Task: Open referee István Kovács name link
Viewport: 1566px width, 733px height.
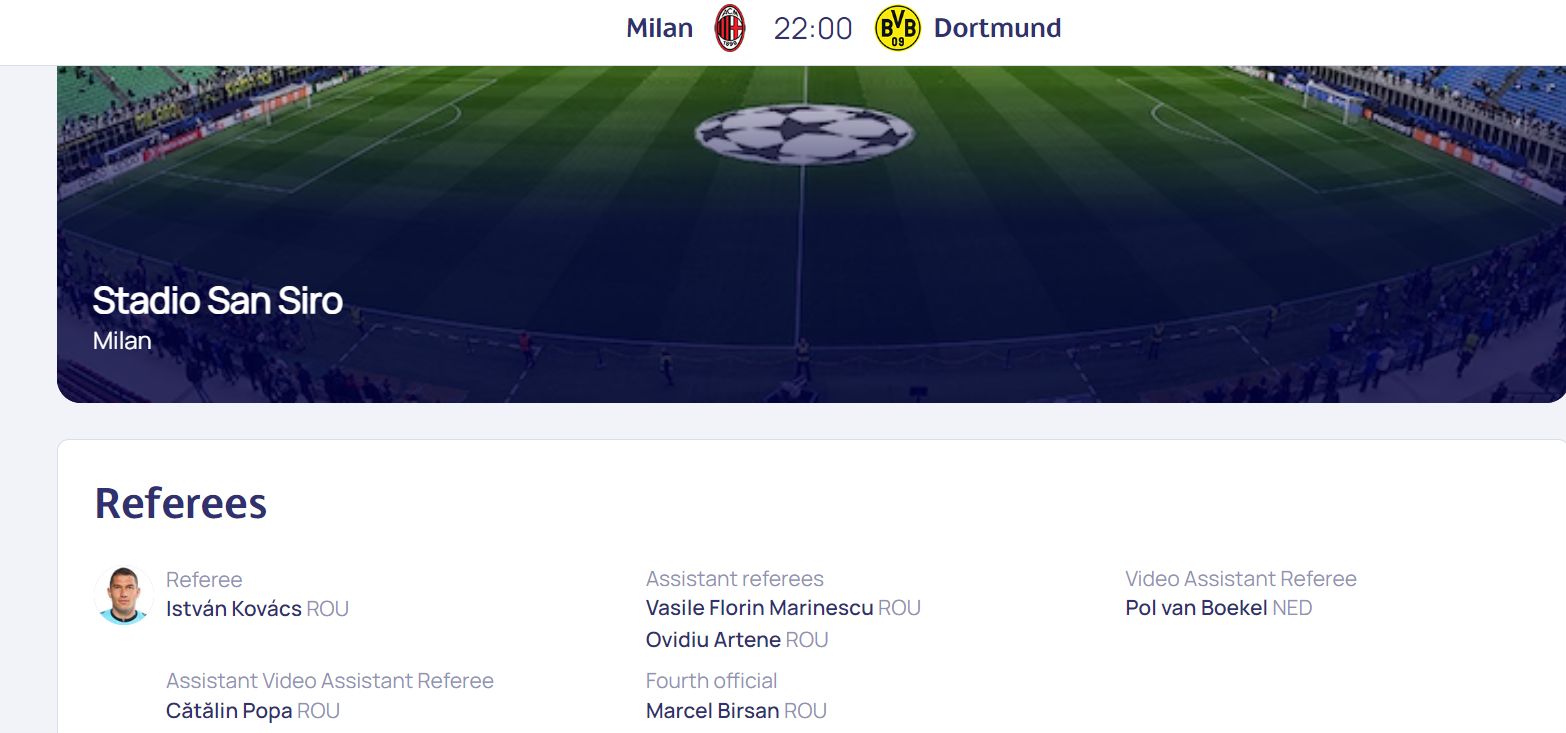Action: point(234,608)
